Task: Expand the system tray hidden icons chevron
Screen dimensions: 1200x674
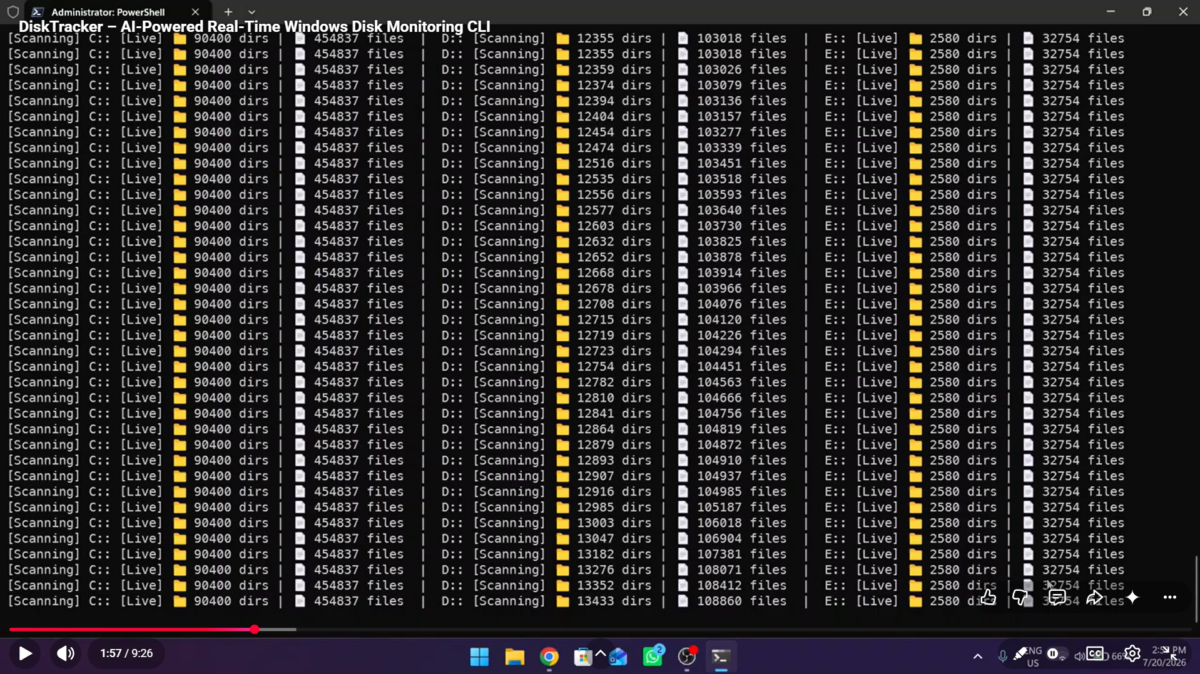Action: pyautogui.click(x=977, y=656)
